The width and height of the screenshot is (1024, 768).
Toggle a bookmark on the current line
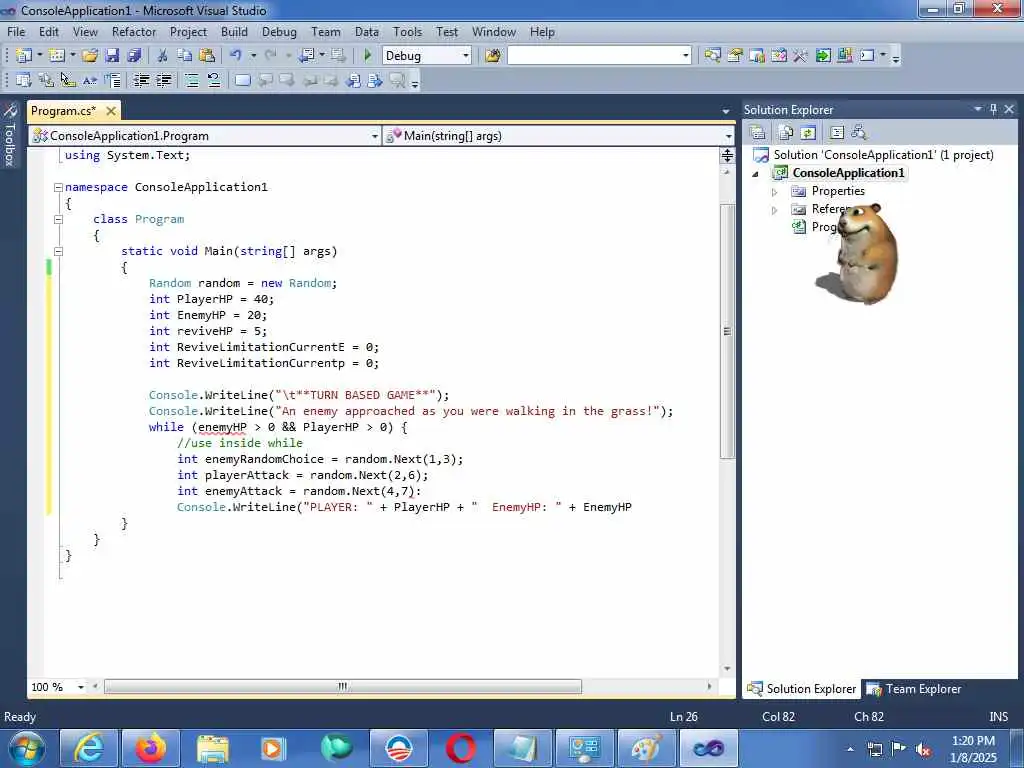click(242, 80)
